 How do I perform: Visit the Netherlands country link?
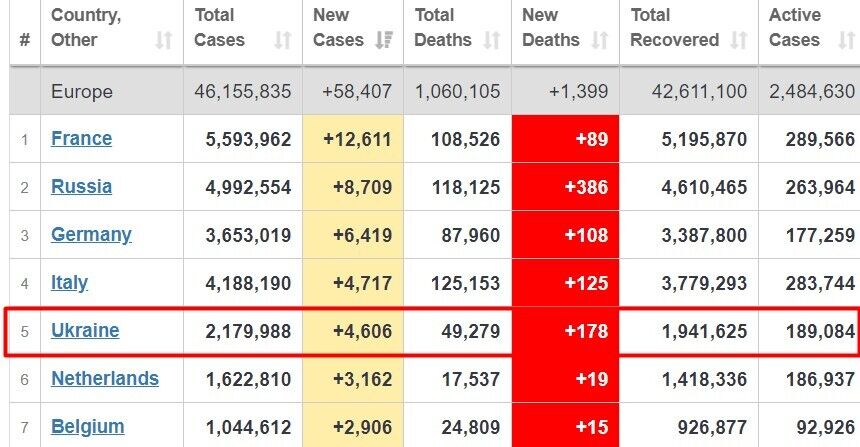click(x=104, y=379)
